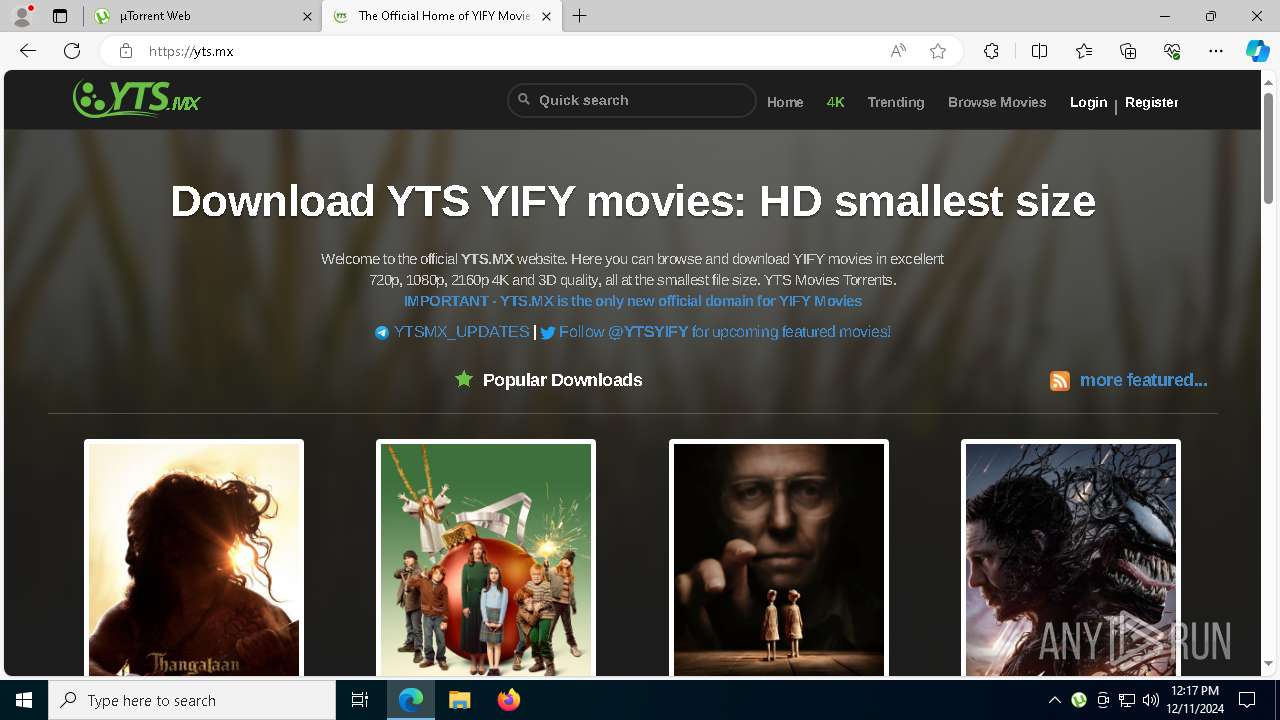Click the address bar URL
This screenshot has width=1280, height=720.
191,51
